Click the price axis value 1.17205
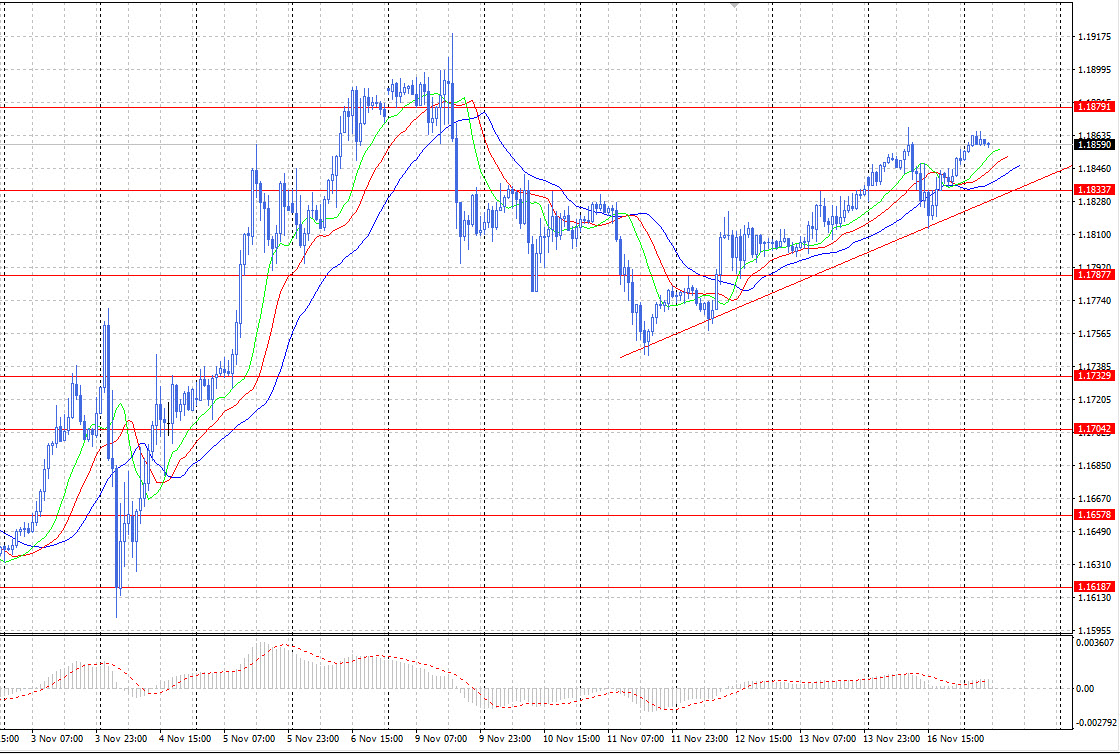 click(x=1095, y=400)
